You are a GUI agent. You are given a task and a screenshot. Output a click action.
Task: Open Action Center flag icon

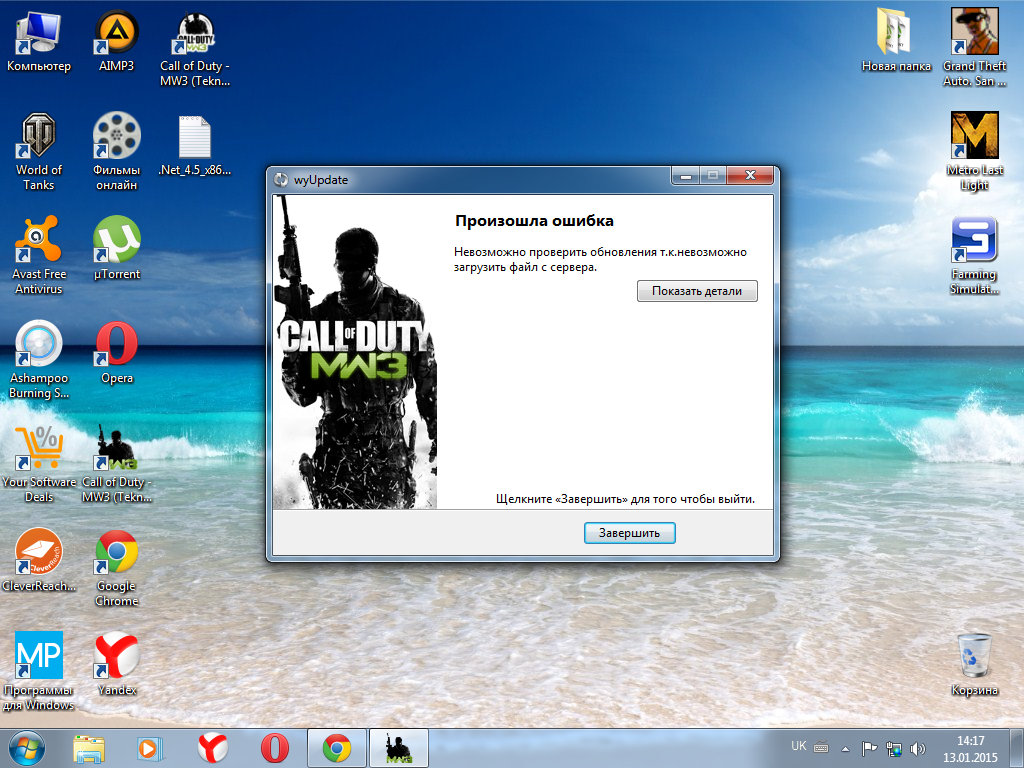click(x=869, y=748)
